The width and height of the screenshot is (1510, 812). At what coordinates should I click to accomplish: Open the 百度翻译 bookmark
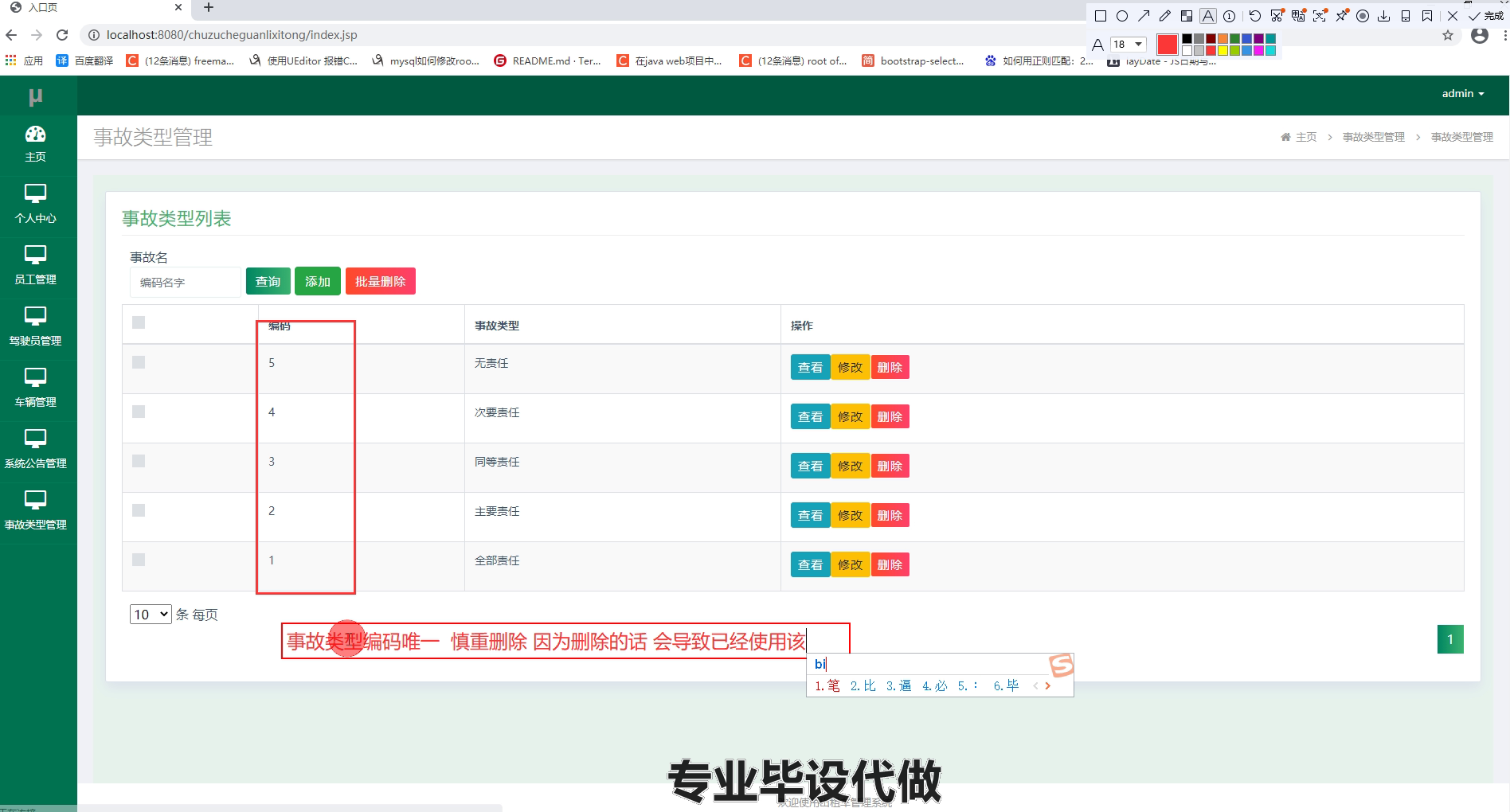[x=84, y=61]
